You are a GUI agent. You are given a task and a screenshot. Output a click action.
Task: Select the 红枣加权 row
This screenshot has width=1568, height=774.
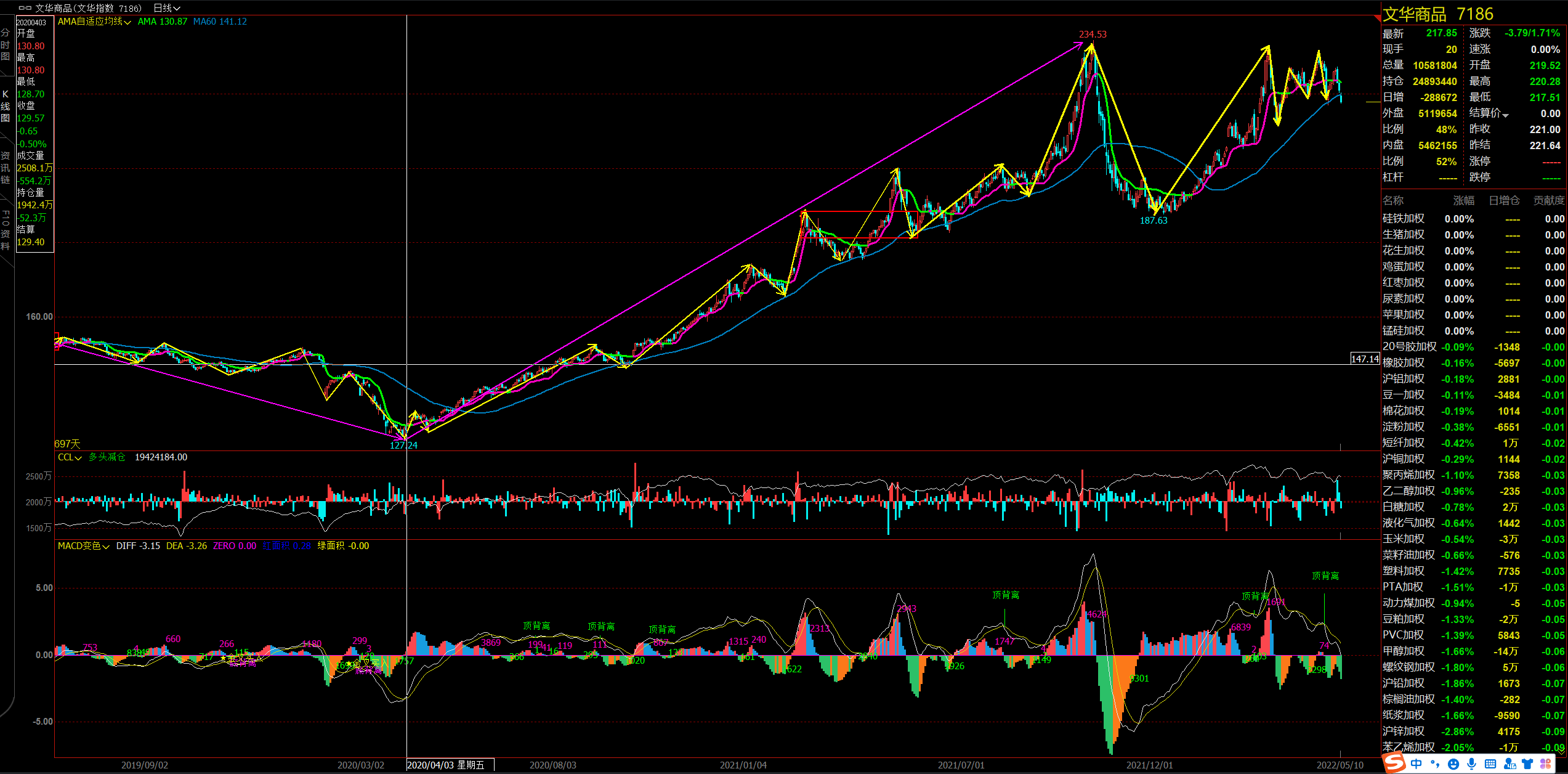click(1474, 283)
